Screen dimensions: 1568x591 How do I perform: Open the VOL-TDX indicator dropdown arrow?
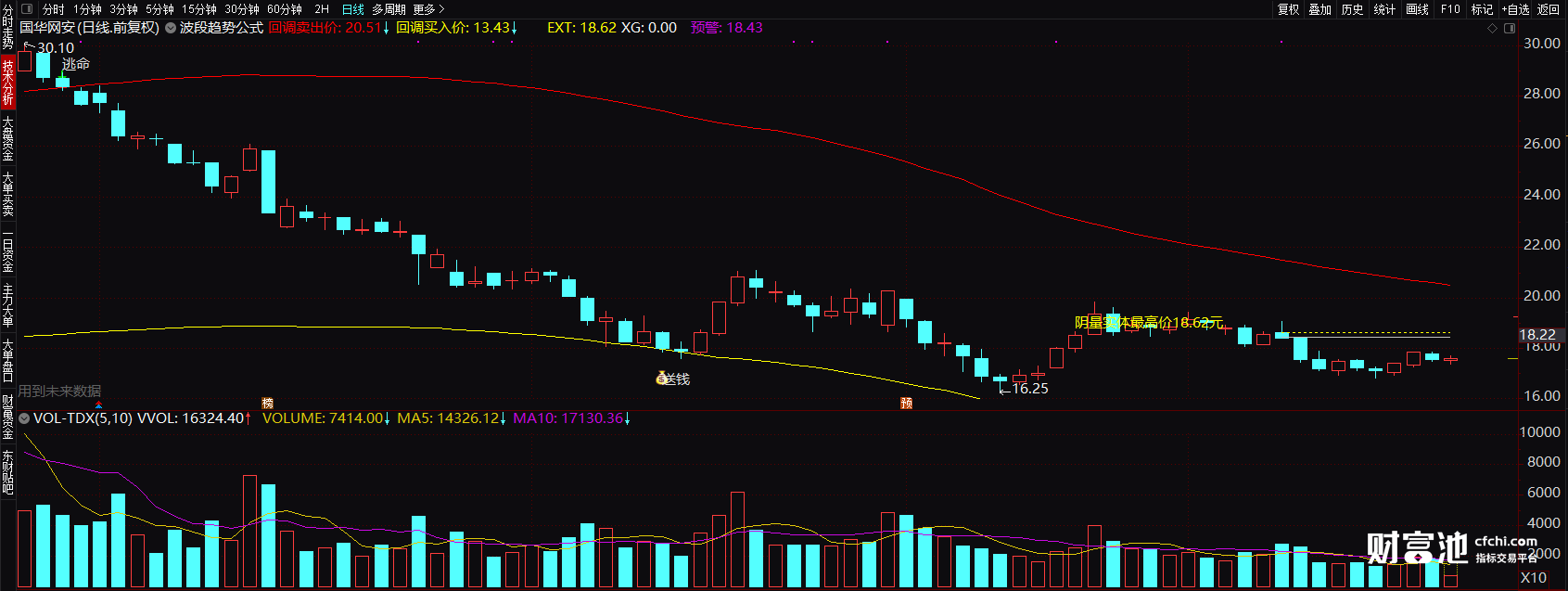pyautogui.click(x=24, y=418)
